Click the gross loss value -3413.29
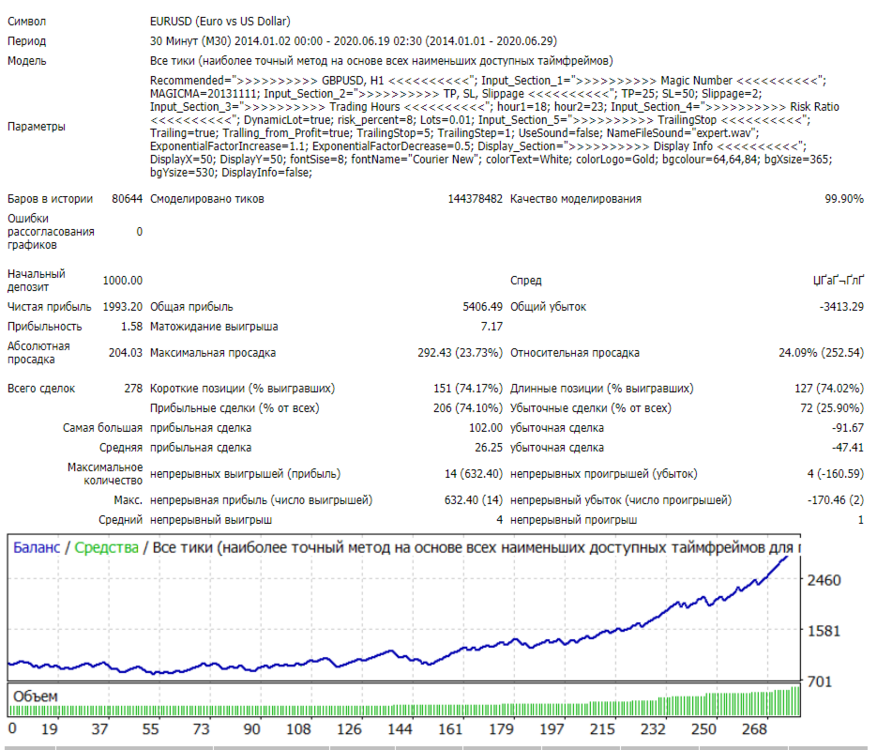 [842, 306]
